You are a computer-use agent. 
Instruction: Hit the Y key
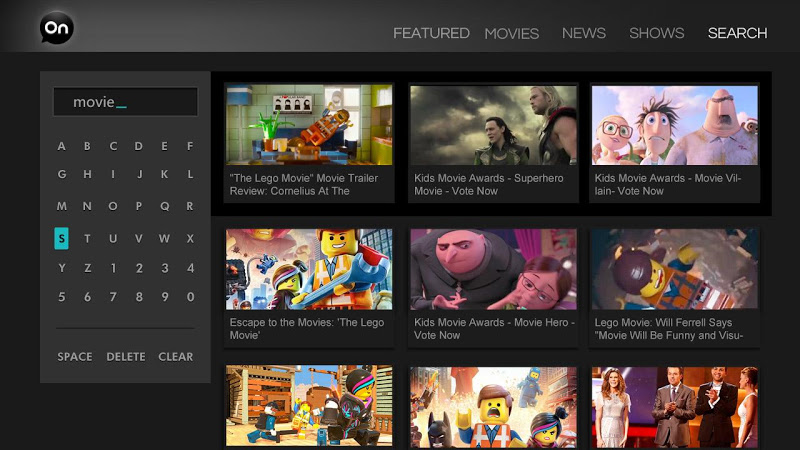pos(62,268)
